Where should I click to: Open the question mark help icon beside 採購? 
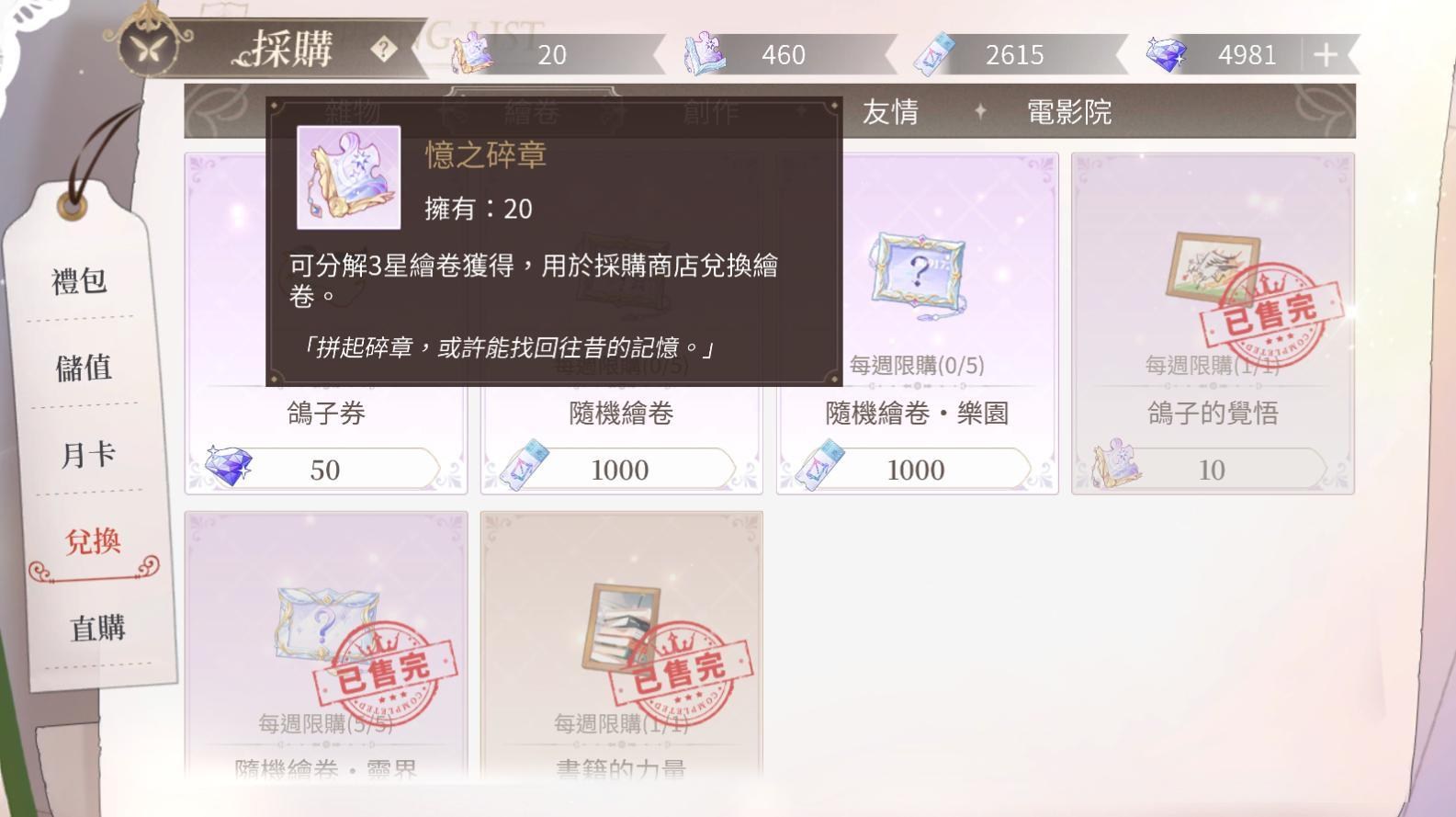pos(384,50)
